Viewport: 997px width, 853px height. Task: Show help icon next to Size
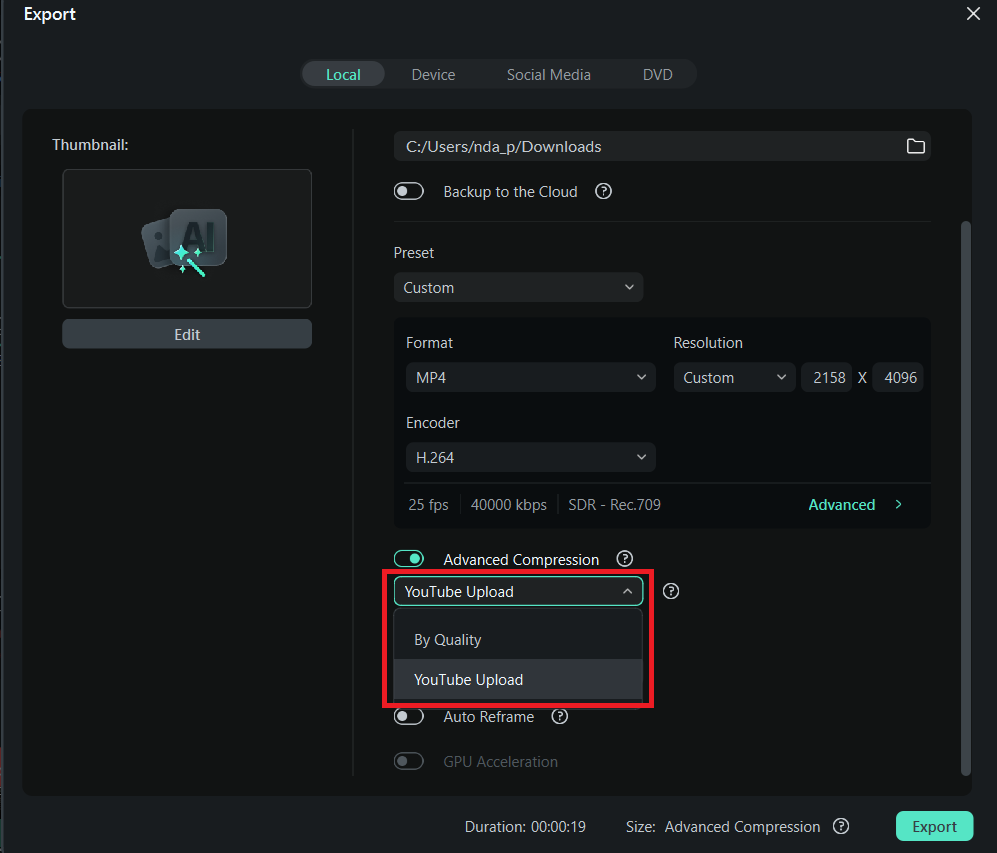841,826
